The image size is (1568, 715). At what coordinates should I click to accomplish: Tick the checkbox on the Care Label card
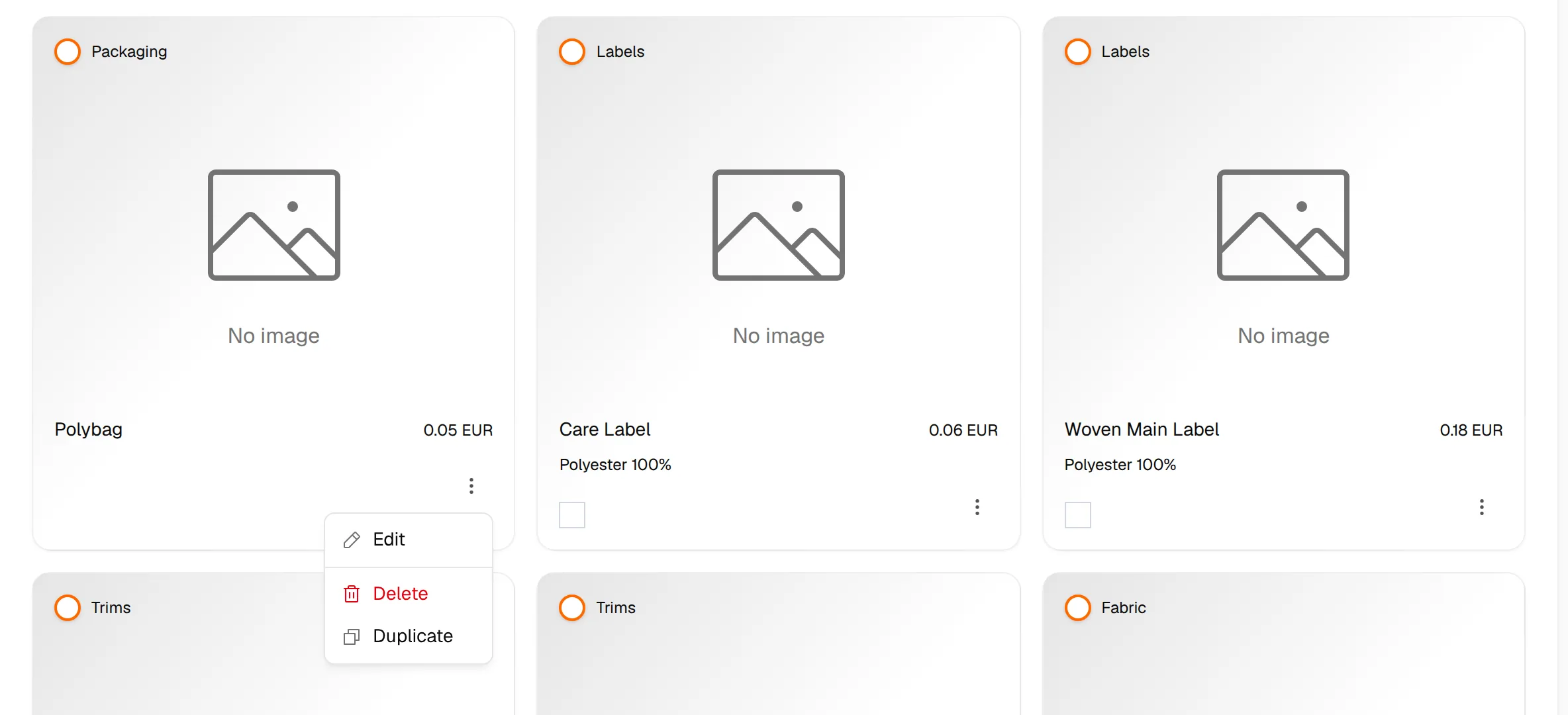coord(572,515)
